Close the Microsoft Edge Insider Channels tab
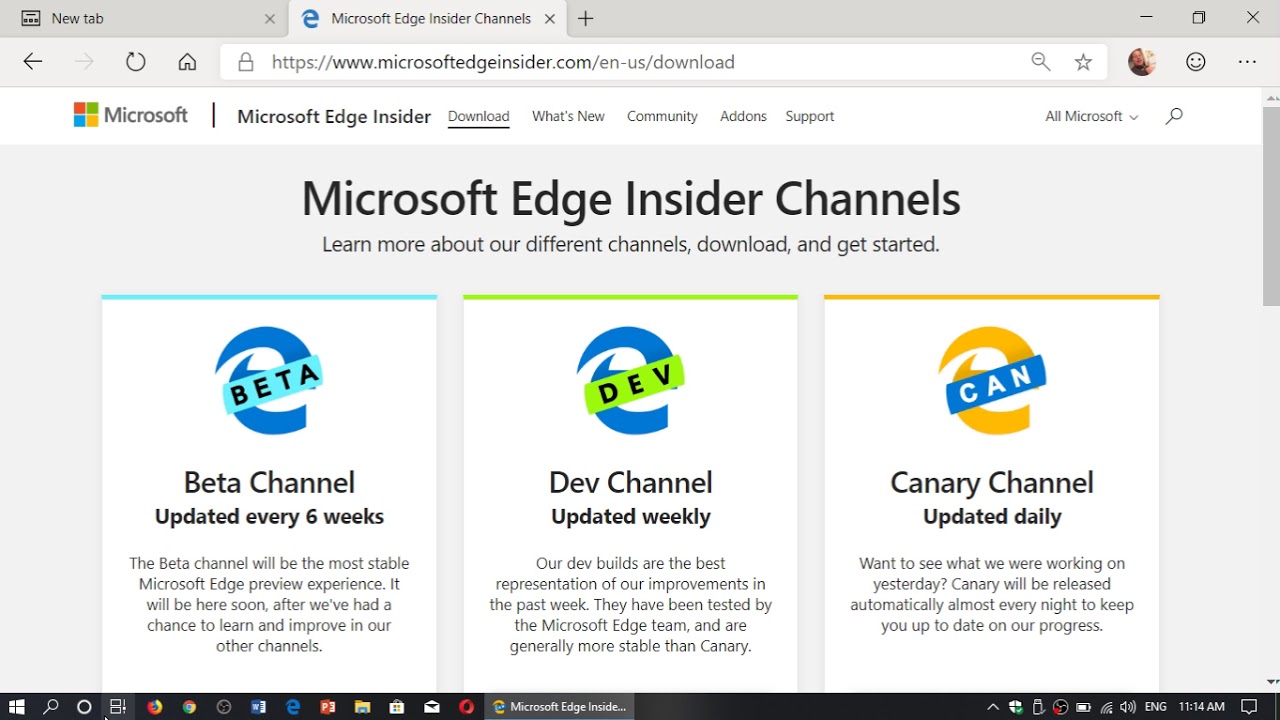The width and height of the screenshot is (1280, 720). point(550,19)
